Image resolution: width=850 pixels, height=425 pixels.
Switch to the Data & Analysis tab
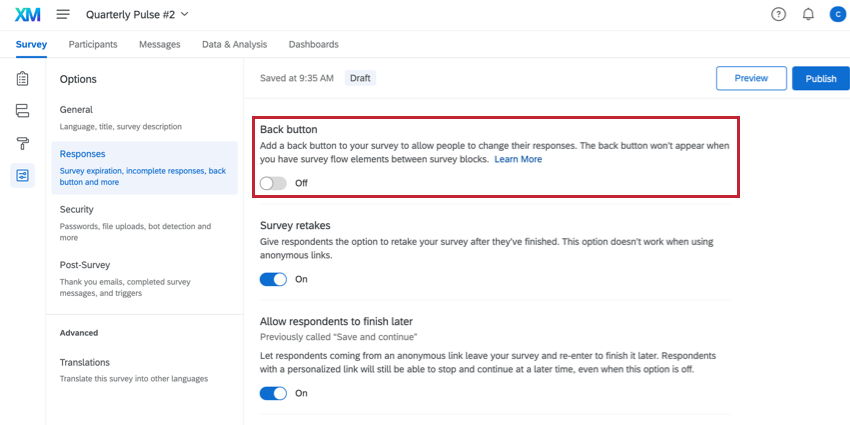(234, 44)
